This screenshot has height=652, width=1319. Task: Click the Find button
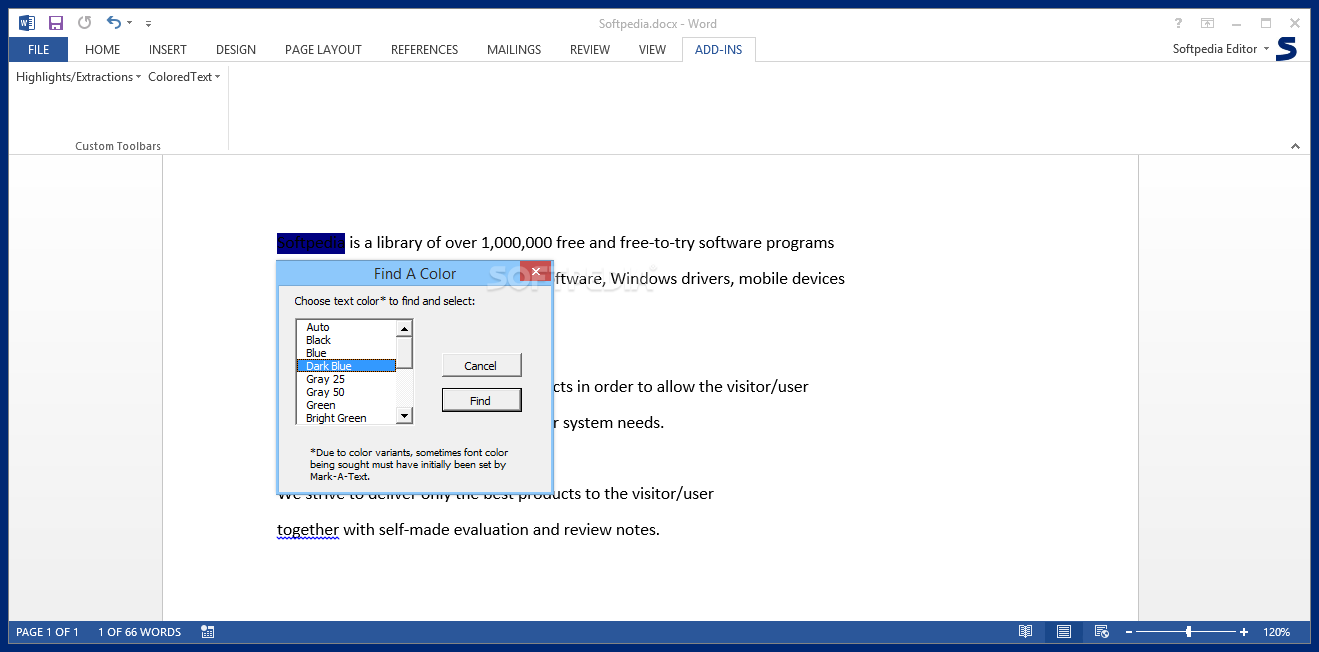coord(481,400)
